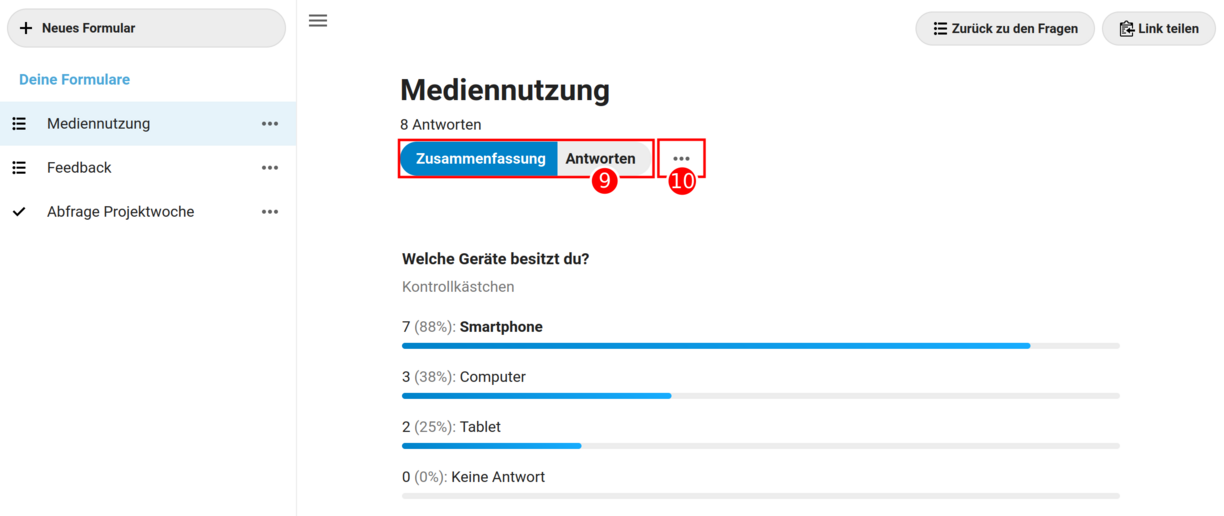
Task: Select the Abfrage Projektwoche form
Action: (120, 212)
